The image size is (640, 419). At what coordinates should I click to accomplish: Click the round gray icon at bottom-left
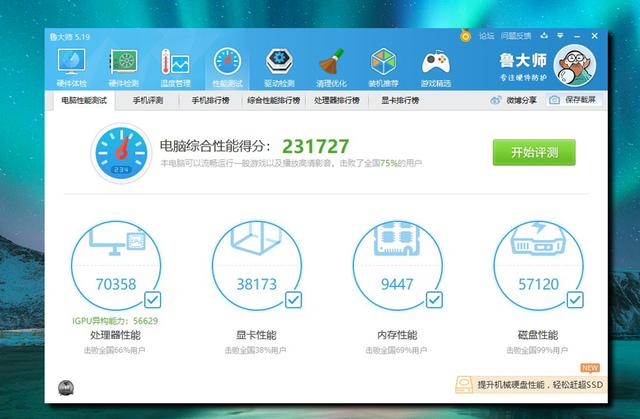[66, 388]
